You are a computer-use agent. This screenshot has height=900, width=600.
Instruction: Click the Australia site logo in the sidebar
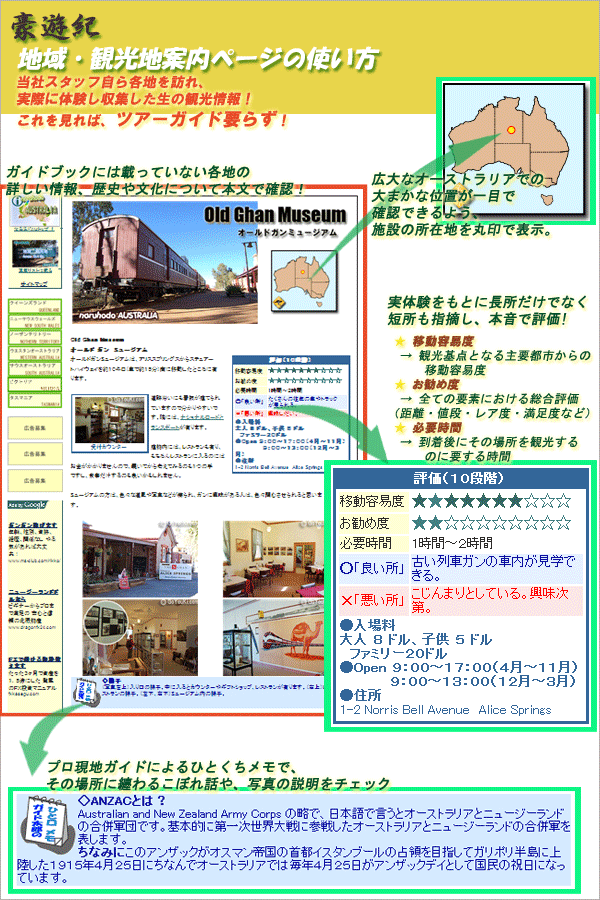pyautogui.click(x=35, y=210)
